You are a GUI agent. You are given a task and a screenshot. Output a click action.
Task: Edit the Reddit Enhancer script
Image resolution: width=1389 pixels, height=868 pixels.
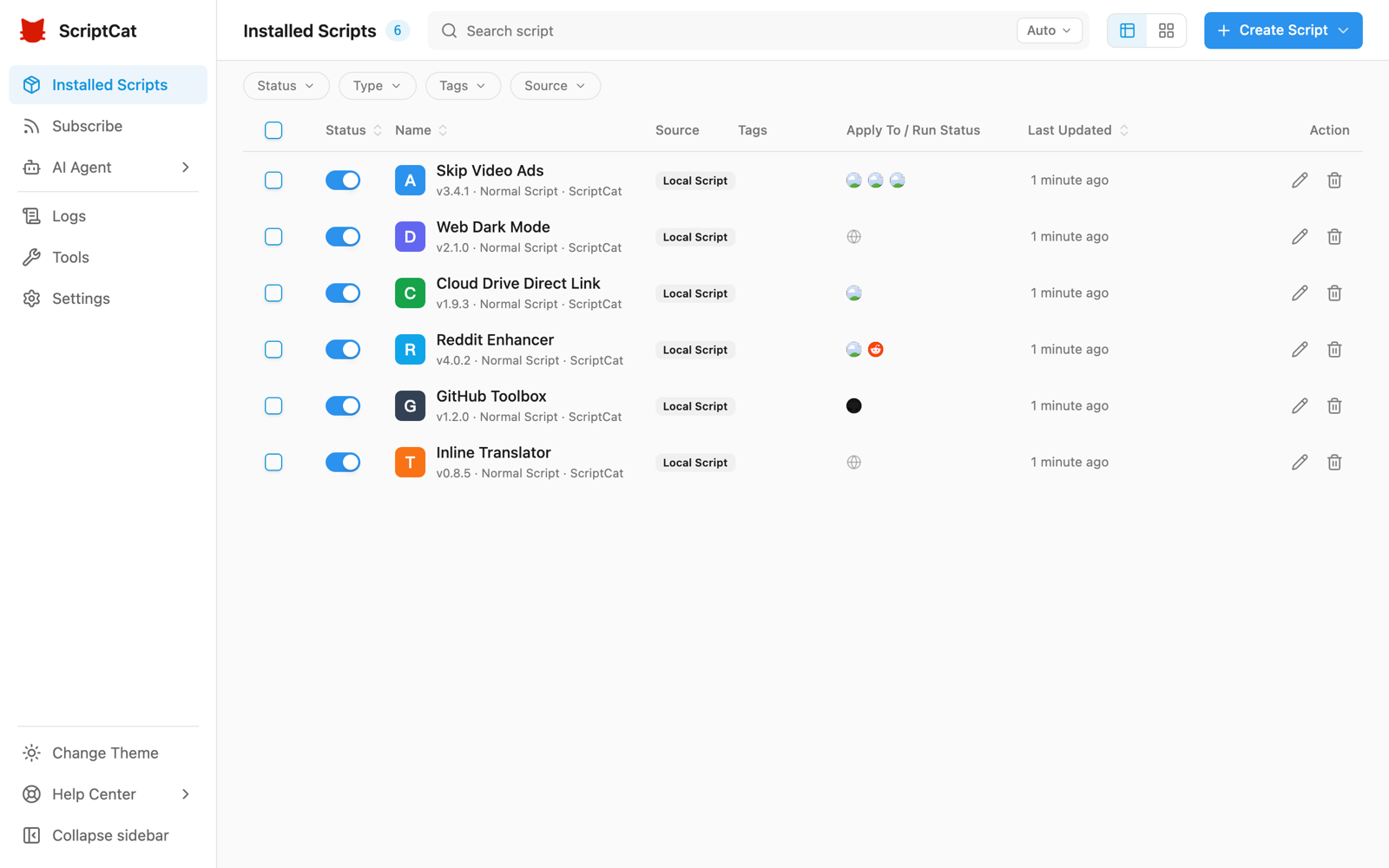pyautogui.click(x=1300, y=350)
